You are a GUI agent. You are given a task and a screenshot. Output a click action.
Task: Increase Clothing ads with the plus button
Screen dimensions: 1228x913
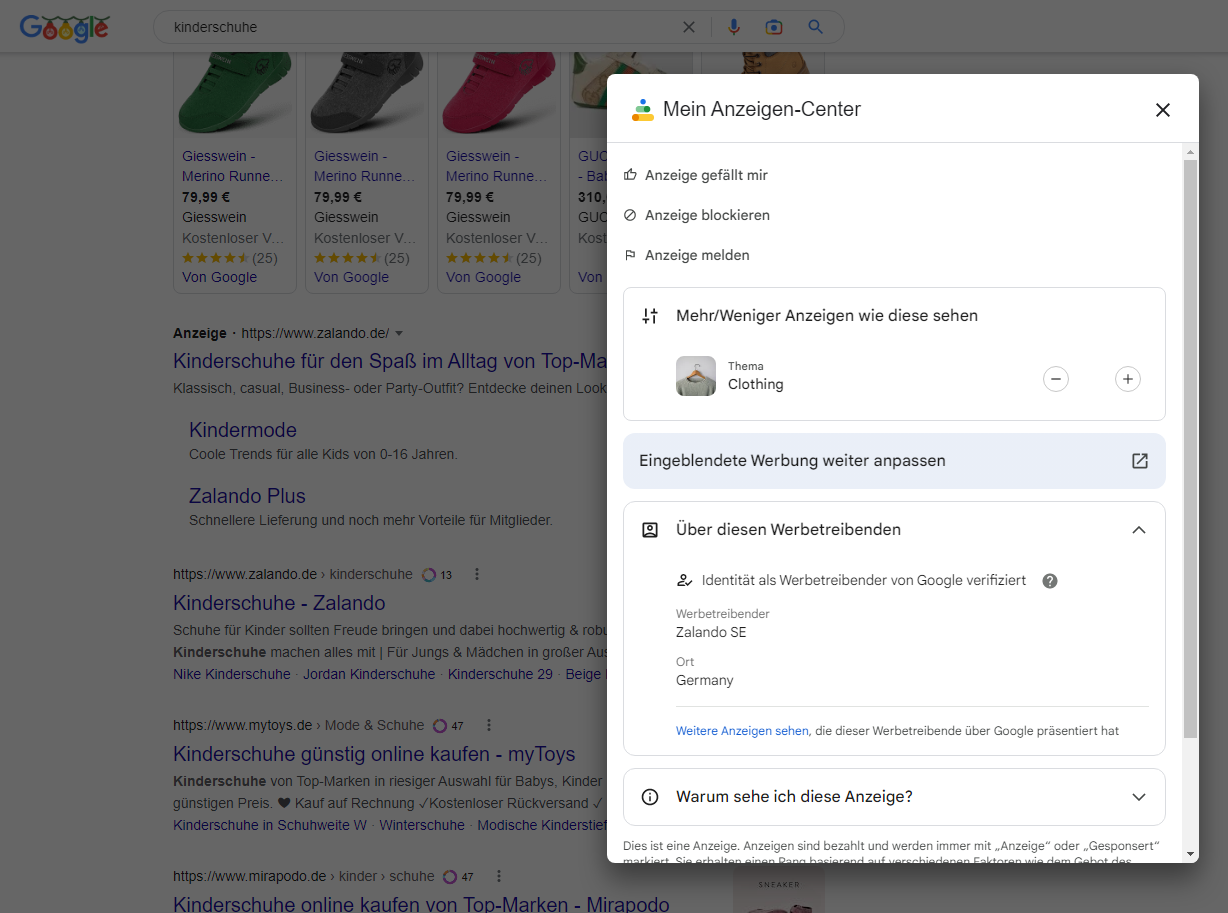coord(1128,379)
